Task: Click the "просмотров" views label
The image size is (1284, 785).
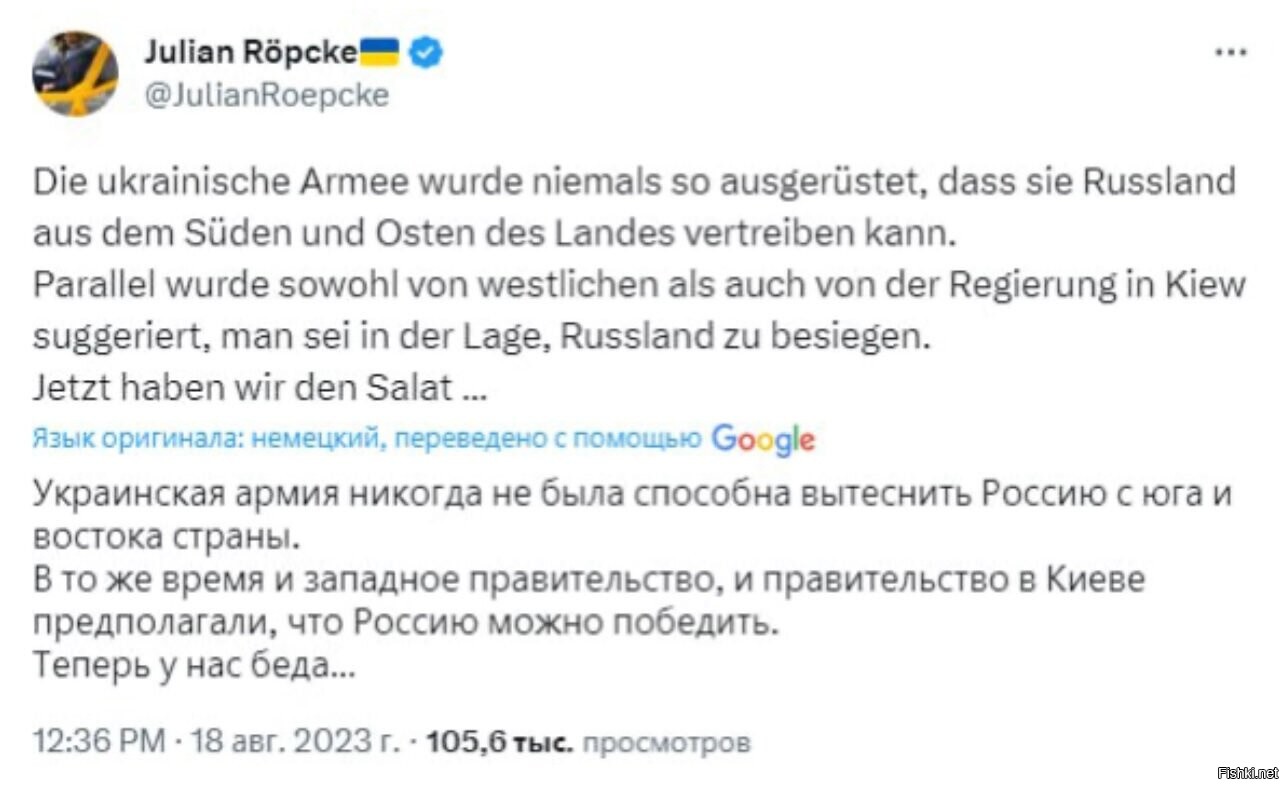Action: click(x=665, y=743)
